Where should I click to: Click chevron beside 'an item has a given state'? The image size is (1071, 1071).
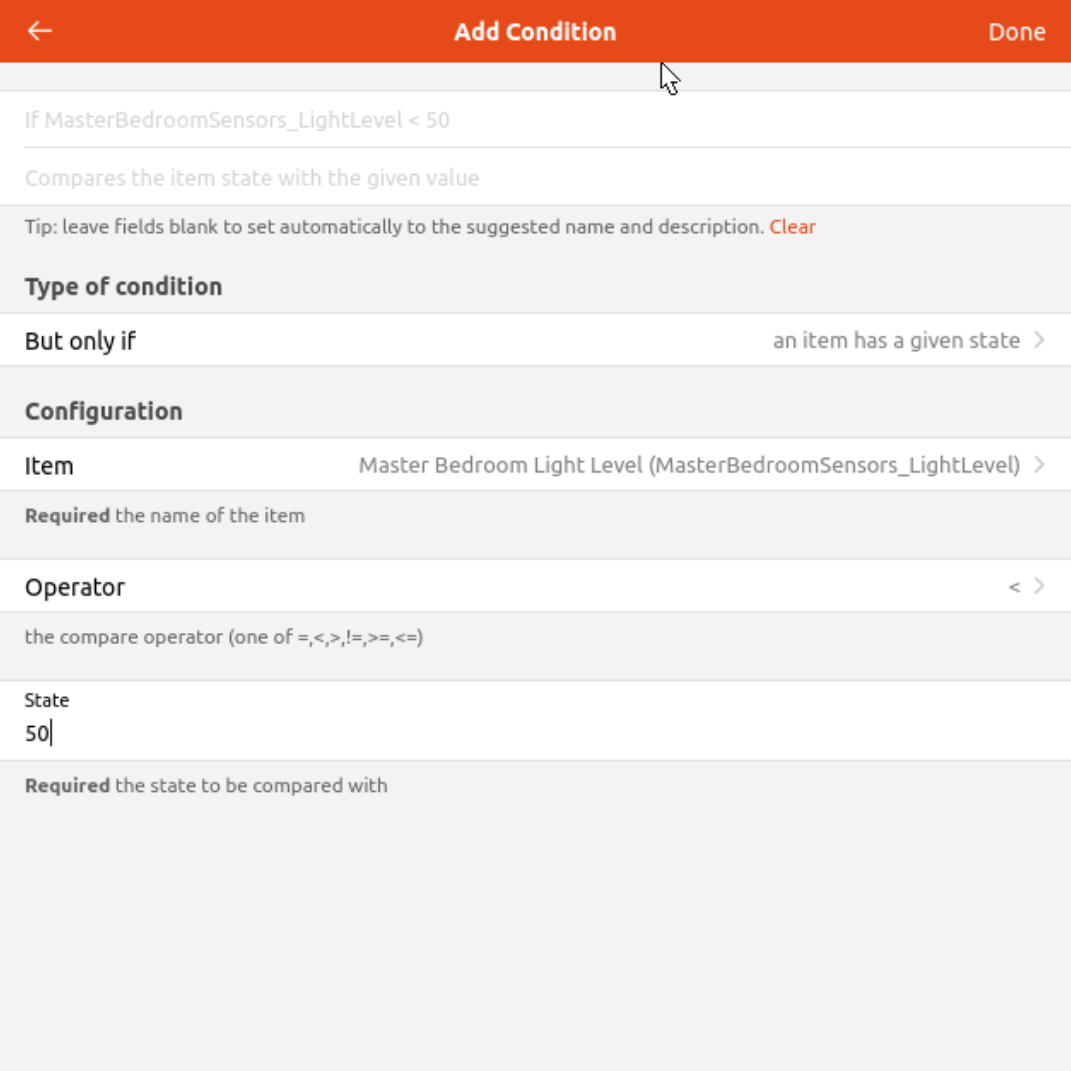1040,340
